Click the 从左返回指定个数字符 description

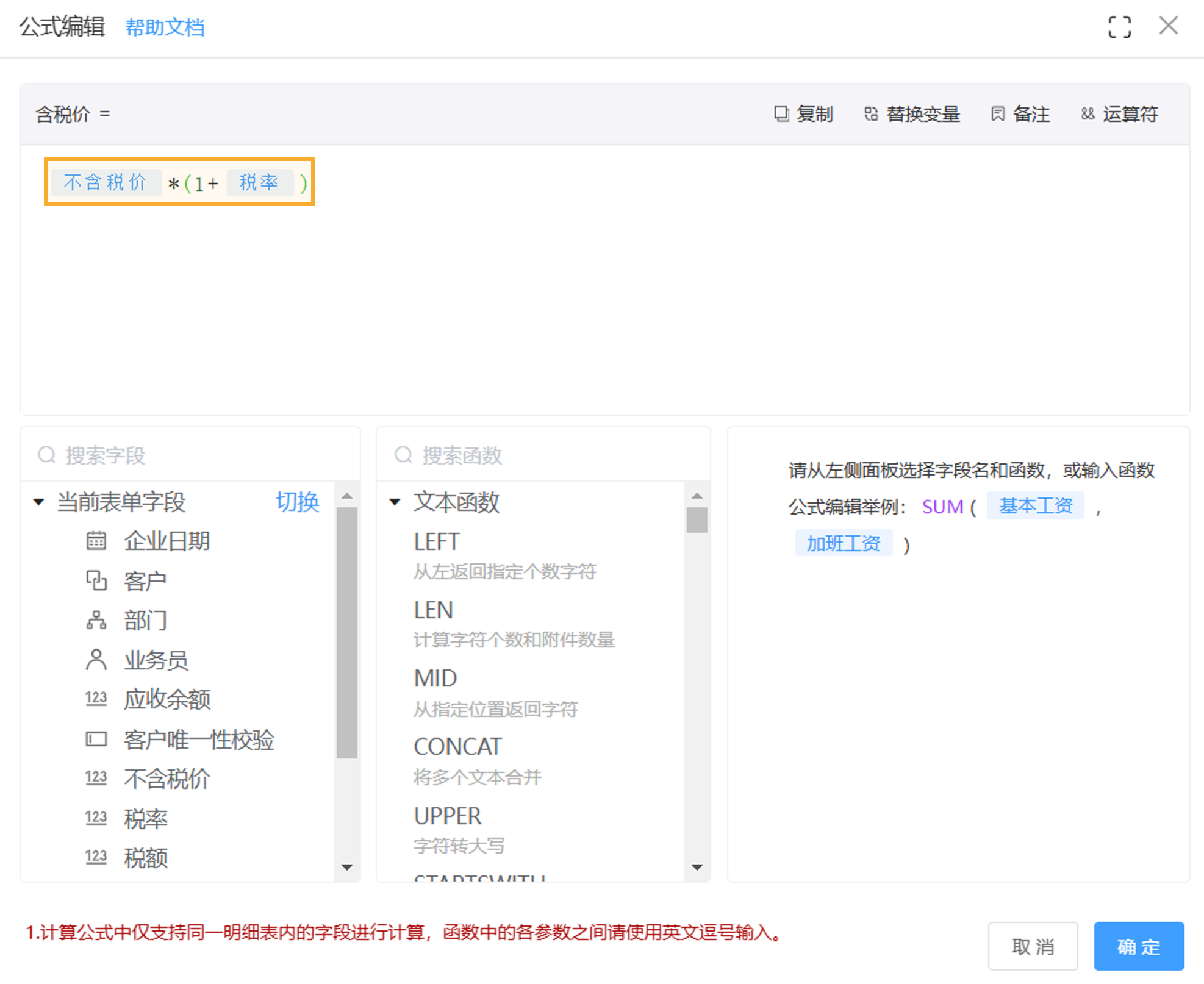tap(504, 571)
